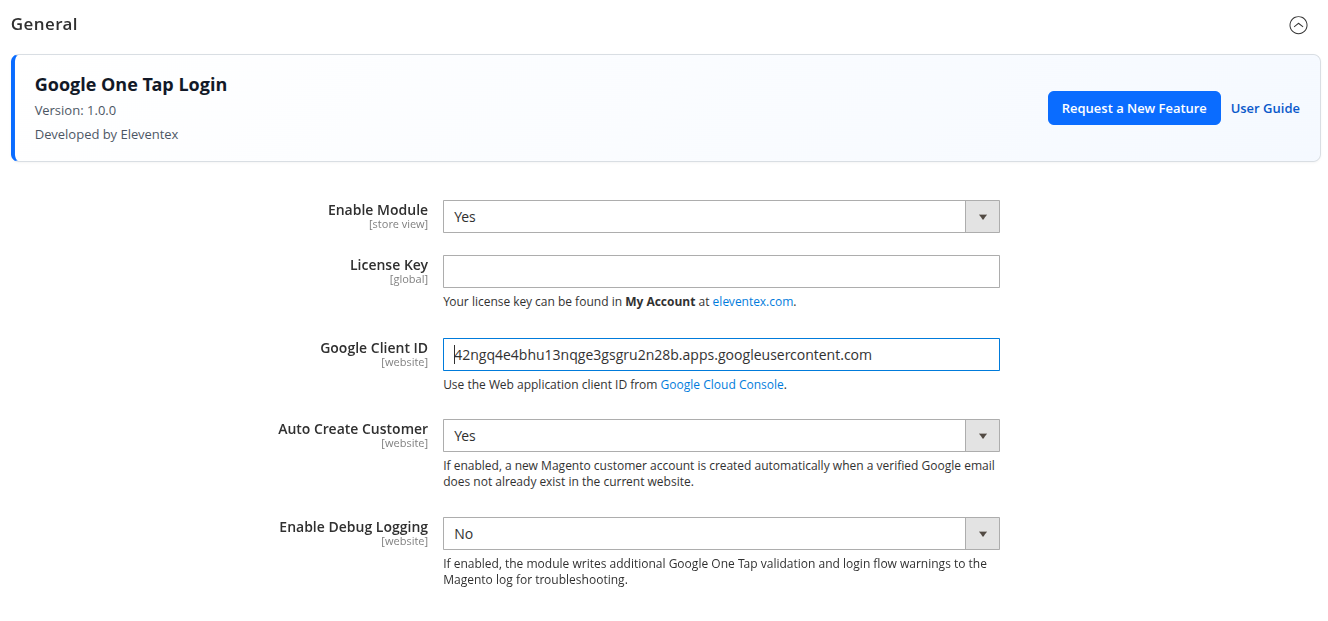Focus the License Key text field
1328x621 pixels.
click(x=721, y=272)
